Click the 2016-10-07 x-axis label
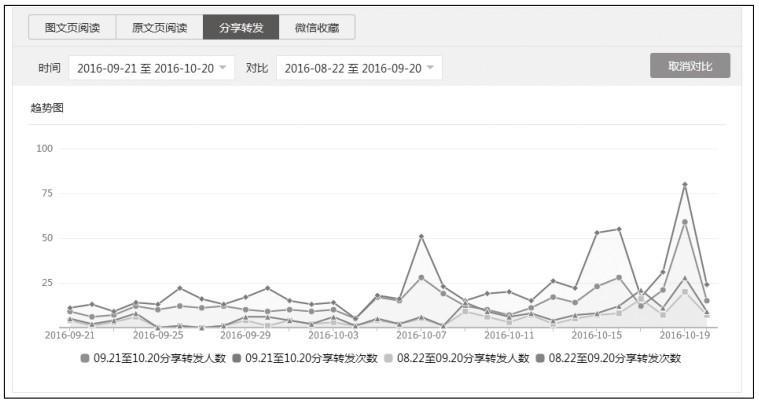759x403 pixels. point(421,335)
